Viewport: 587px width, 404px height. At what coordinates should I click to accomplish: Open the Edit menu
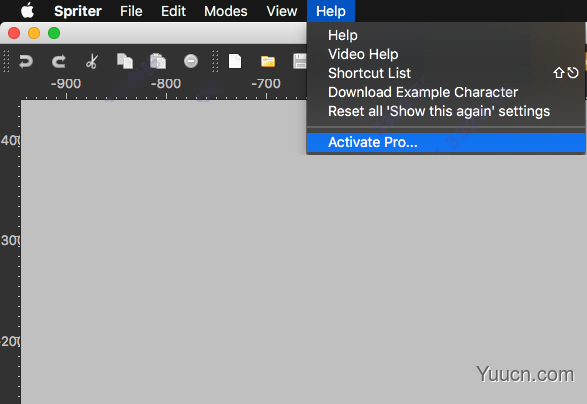(173, 11)
